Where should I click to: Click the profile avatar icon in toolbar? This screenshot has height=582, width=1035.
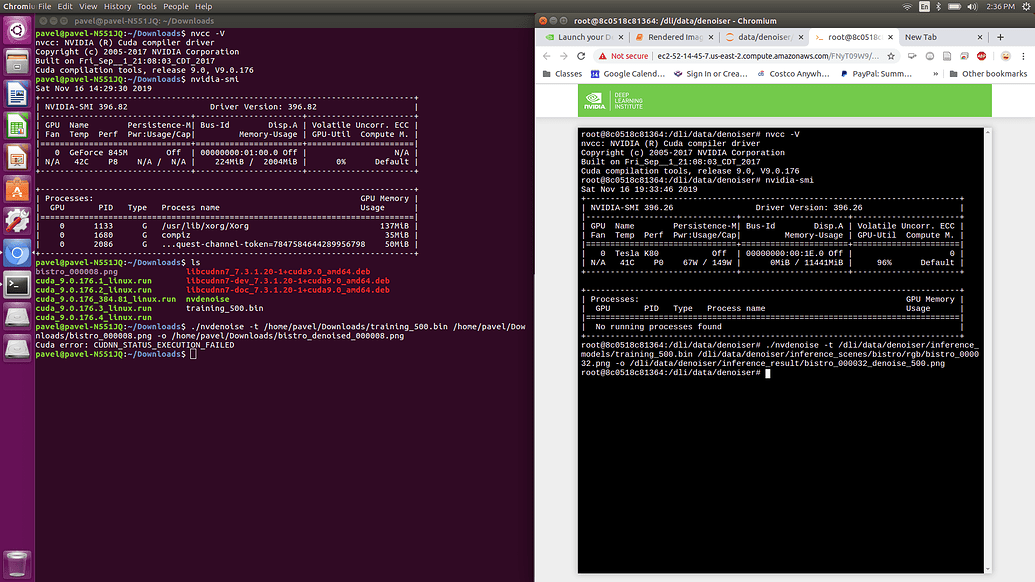[x=1005, y=56]
